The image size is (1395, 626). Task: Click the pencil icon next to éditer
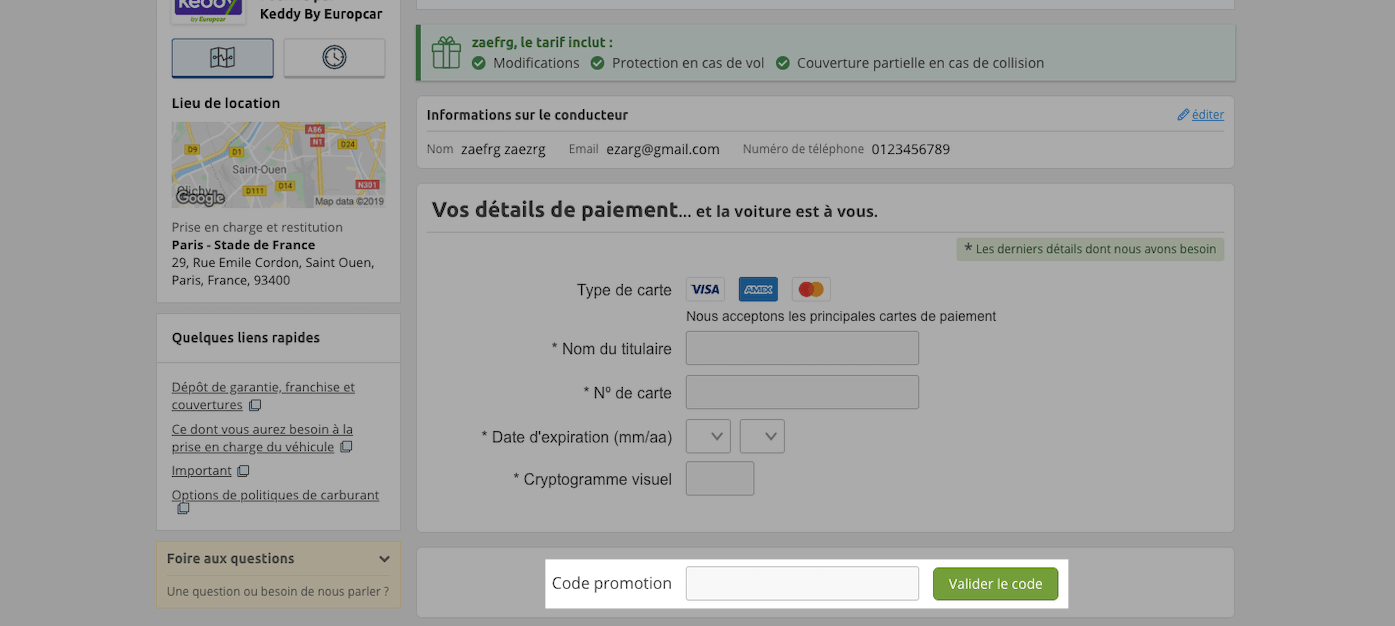point(1182,114)
